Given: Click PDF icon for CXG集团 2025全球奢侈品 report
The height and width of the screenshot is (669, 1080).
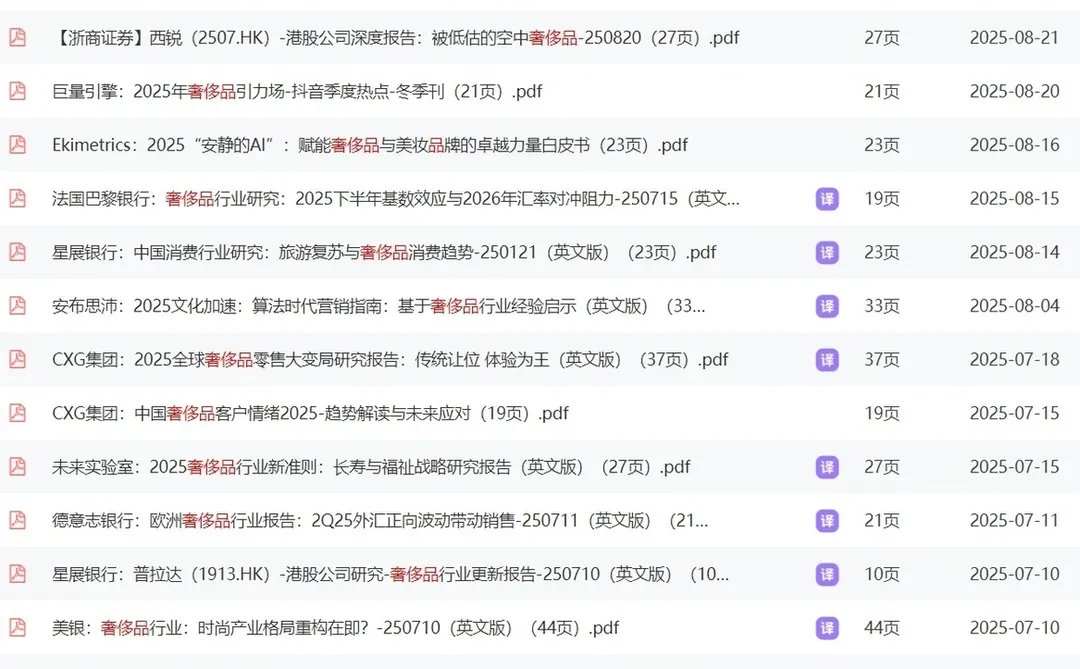Looking at the screenshot, I should 17,359.
